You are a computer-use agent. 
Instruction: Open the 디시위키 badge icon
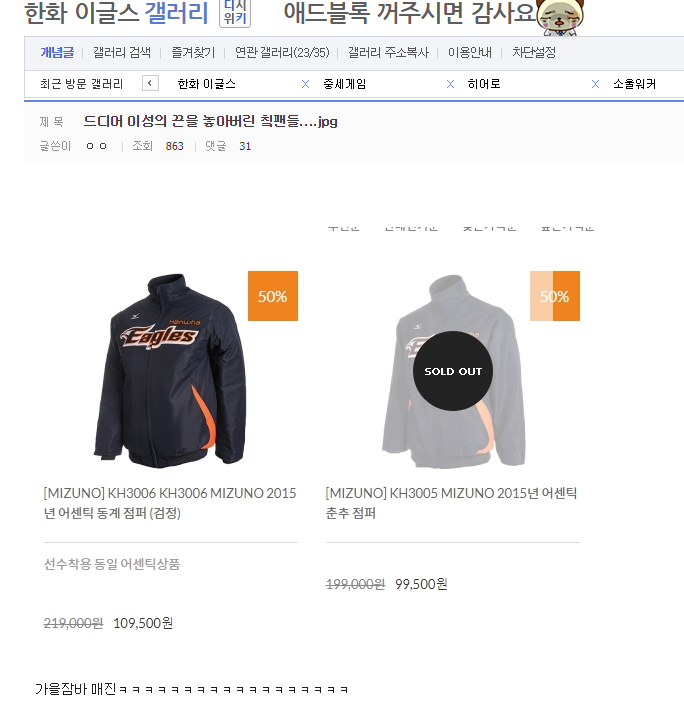point(235,13)
